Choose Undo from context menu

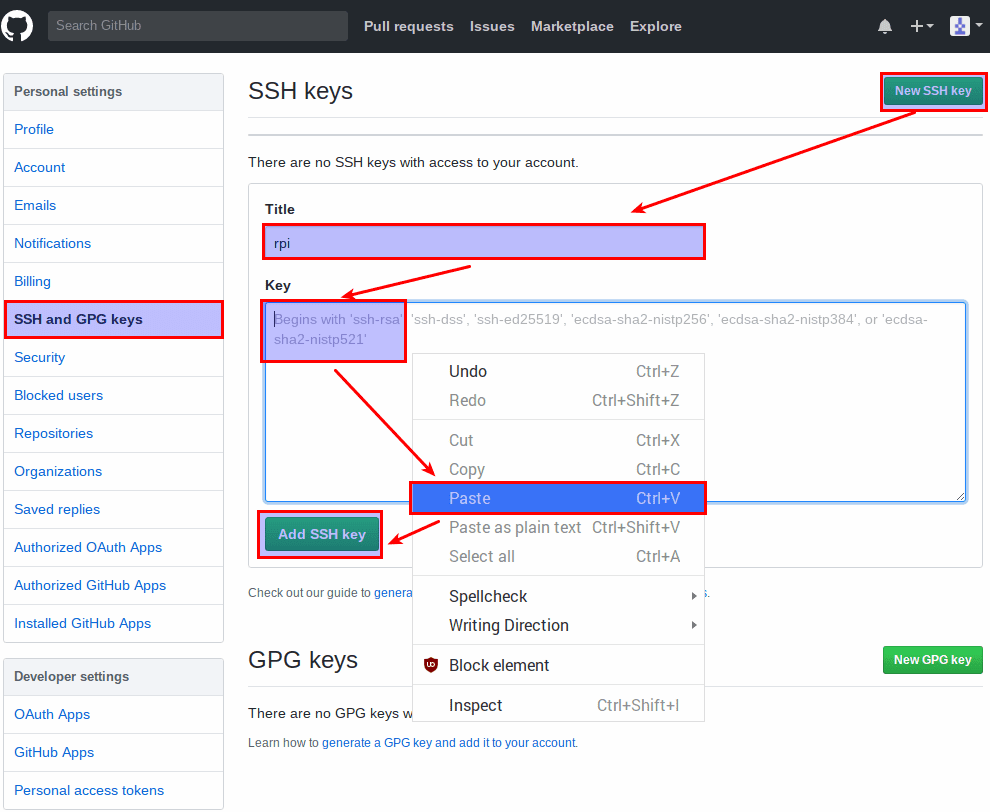coord(558,371)
